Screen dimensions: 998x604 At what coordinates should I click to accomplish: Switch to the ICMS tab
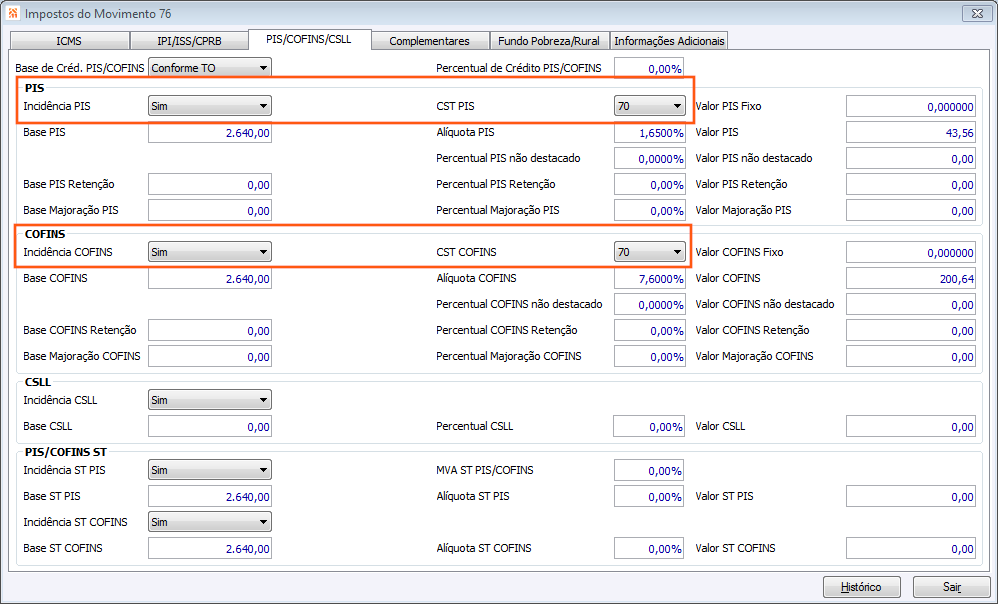[x=68, y=41]
